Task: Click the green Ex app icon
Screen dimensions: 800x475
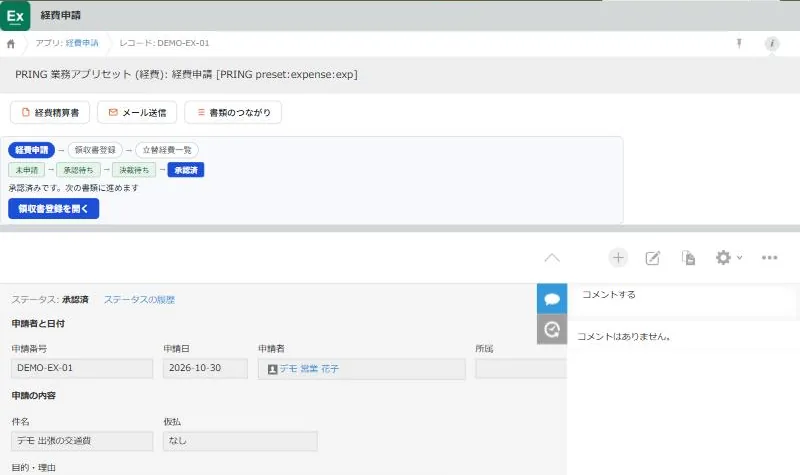Action: pyautogui.click(x=15, y=15)
